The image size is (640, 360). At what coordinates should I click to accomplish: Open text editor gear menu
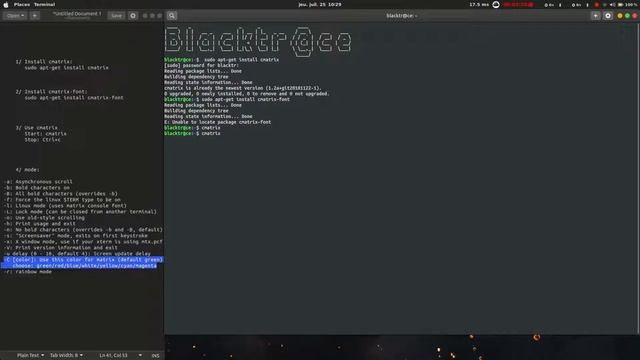pyautogui.click(x=133, y=16)
